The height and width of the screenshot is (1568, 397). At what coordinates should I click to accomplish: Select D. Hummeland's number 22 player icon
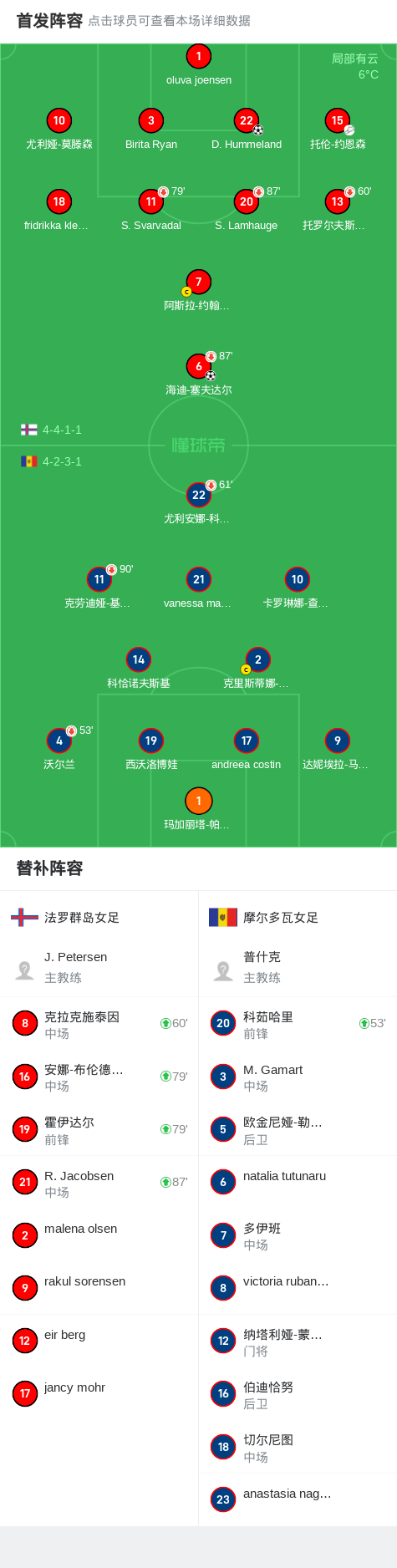(246, 120)
